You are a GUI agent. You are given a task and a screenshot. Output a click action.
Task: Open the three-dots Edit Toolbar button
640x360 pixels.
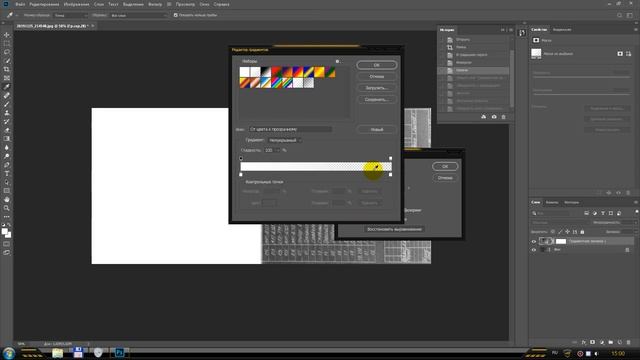click(x=7, y=217)
